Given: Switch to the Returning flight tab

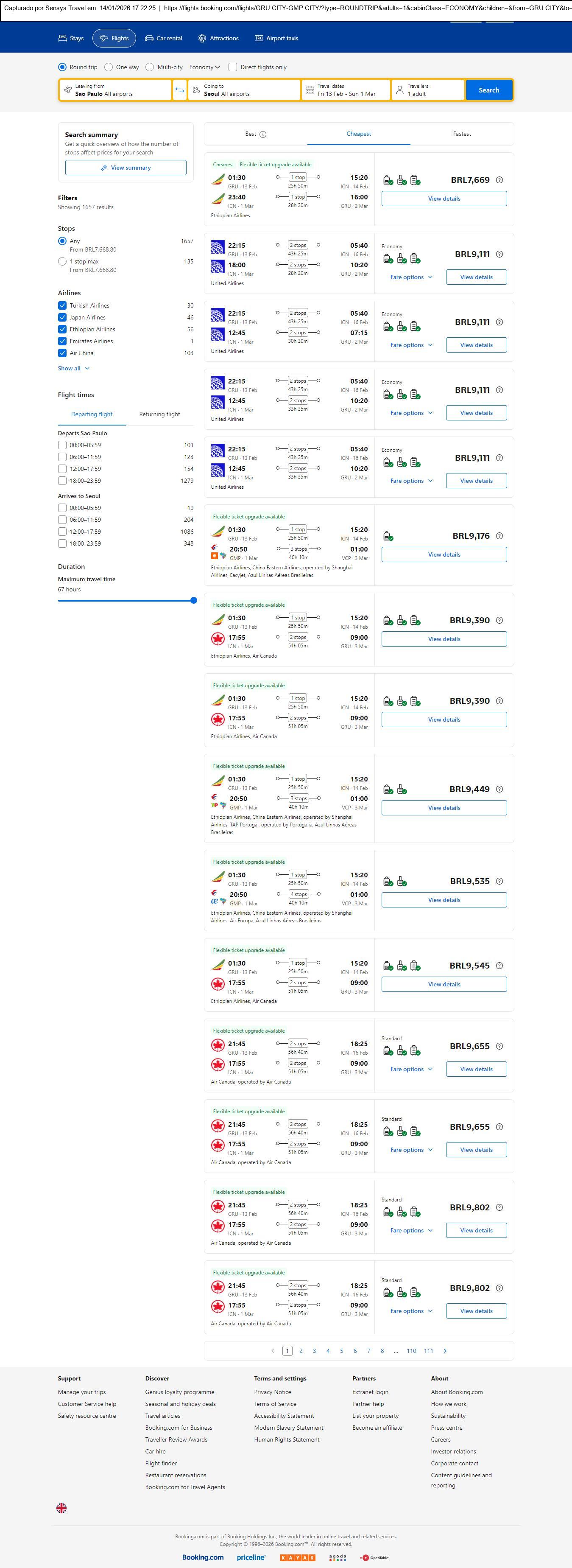Looking at the screenshot, I should click(159, 414).
